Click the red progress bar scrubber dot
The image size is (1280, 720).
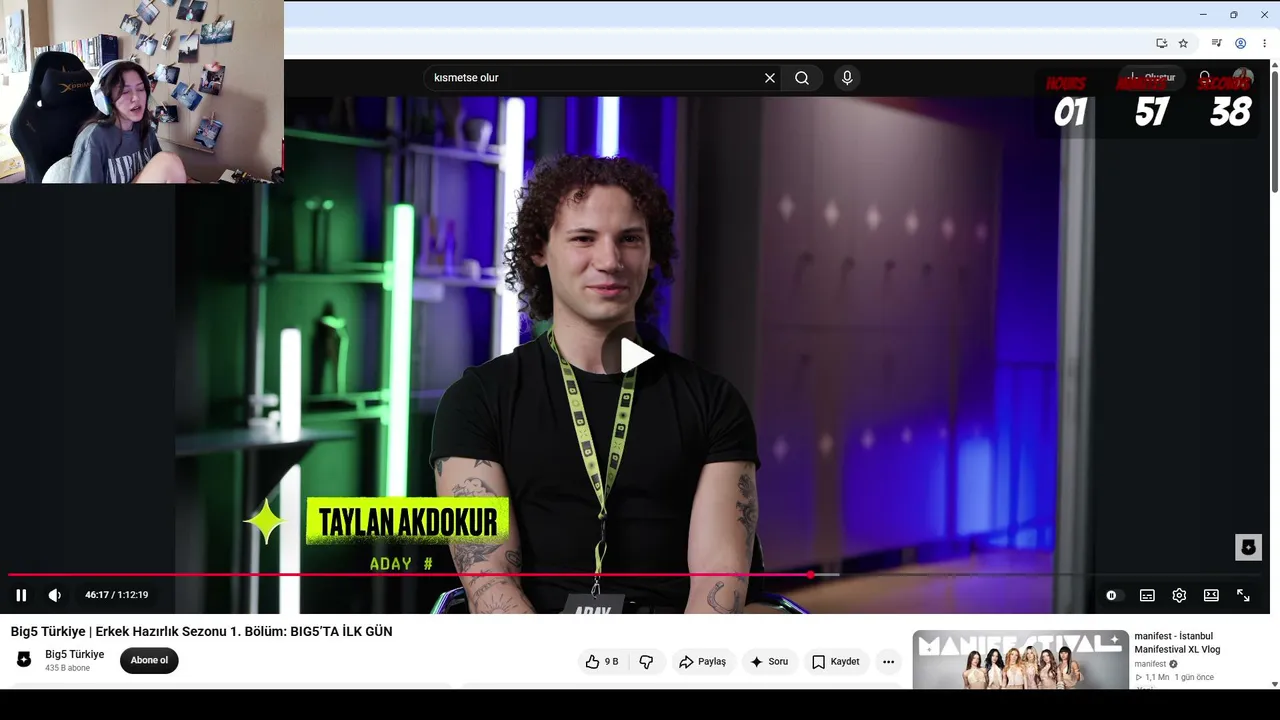(x=810, y=575)
